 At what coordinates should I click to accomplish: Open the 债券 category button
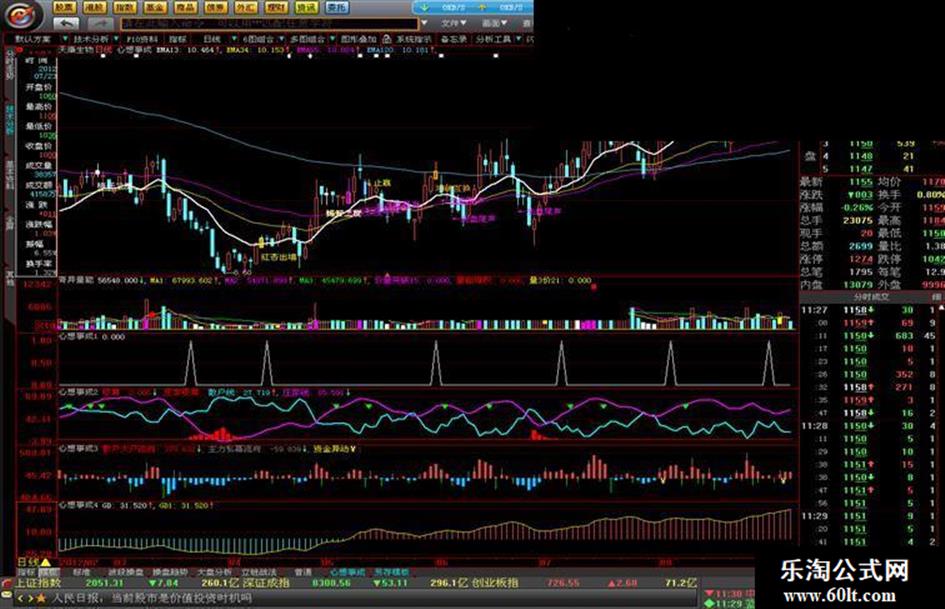(x=215, y=7)
